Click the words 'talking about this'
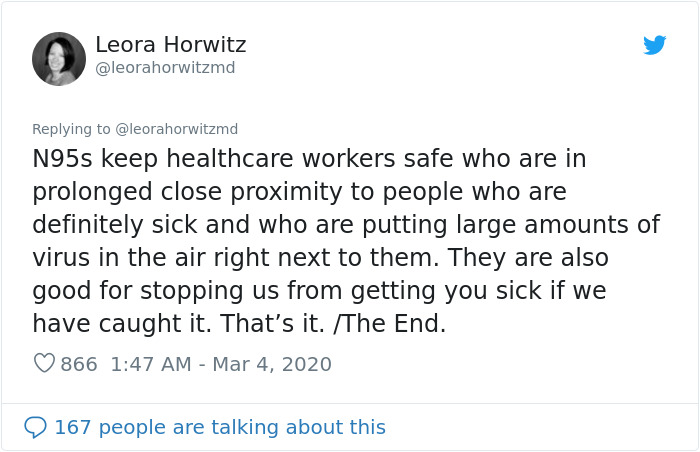 coord(298,427)
